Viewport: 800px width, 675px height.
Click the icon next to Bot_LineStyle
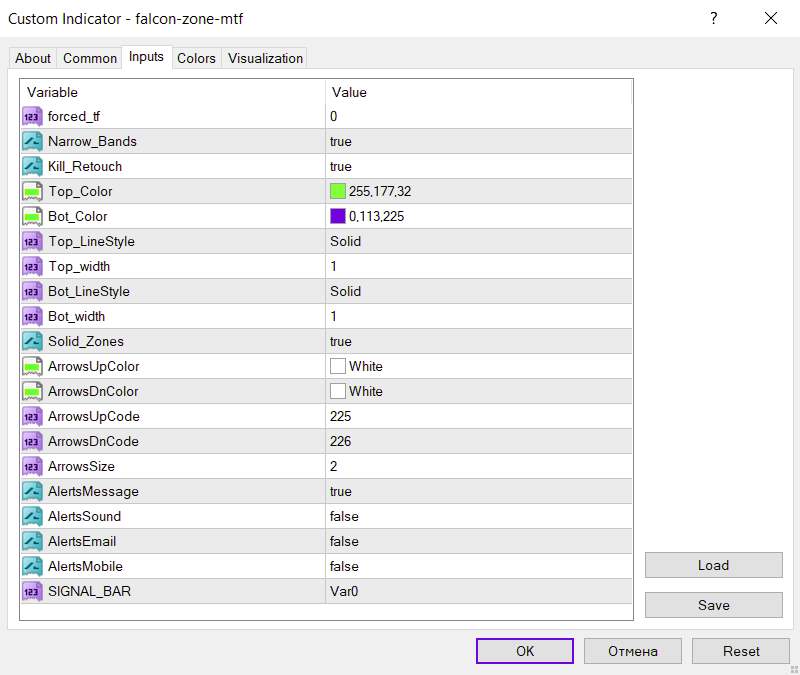(31, 291)
